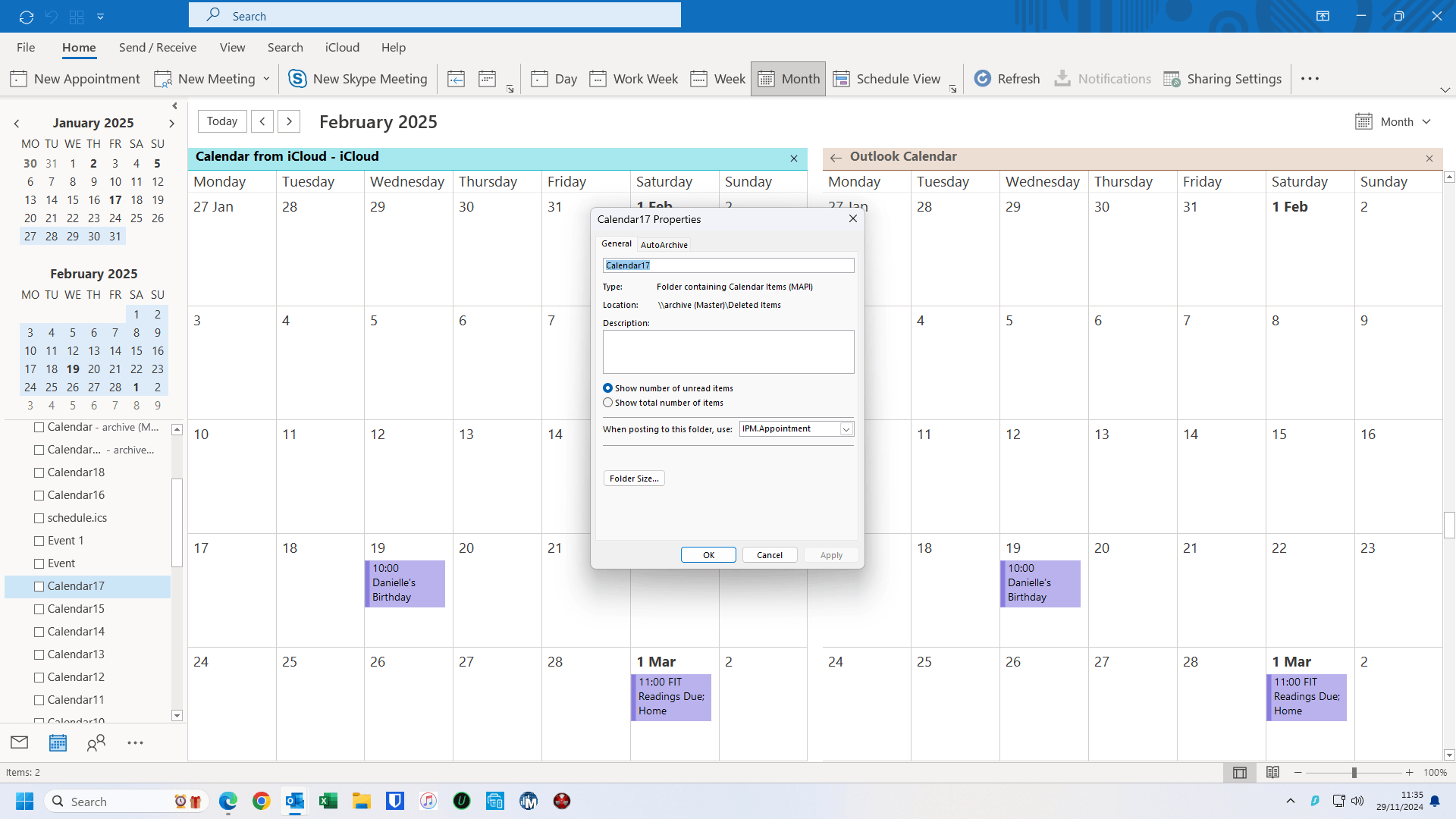Go to next month in mini calendar
This screenshot has height=819, width=1456.
coord(171,123)
